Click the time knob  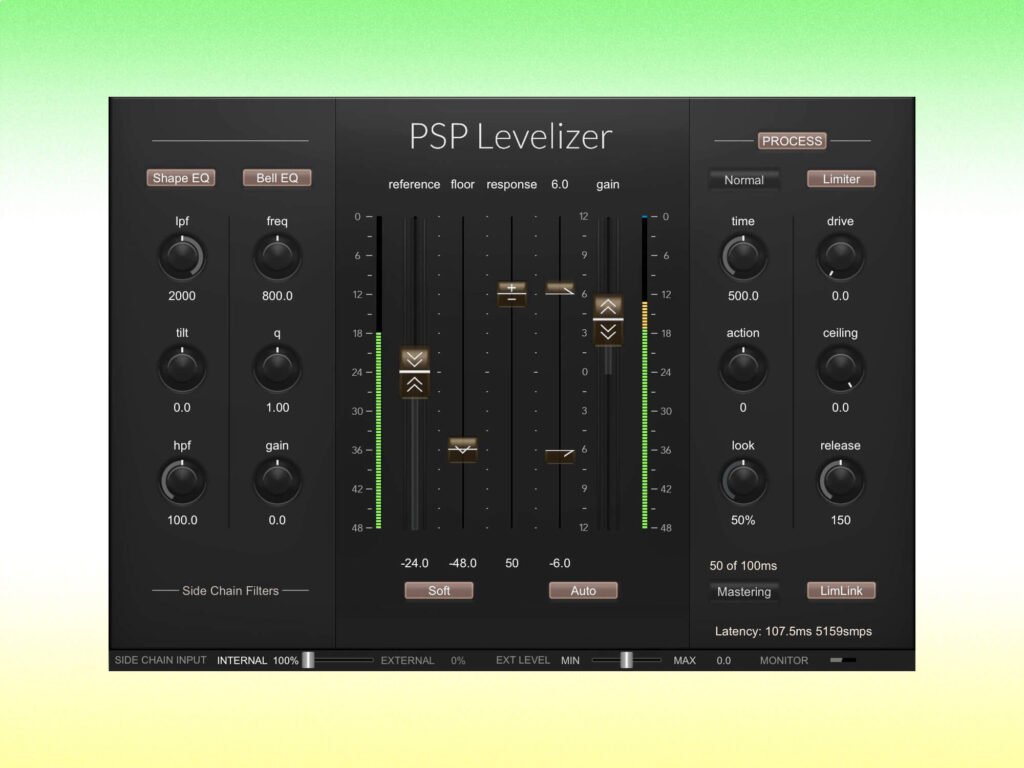pyautogui.click(x=743, y=257)
